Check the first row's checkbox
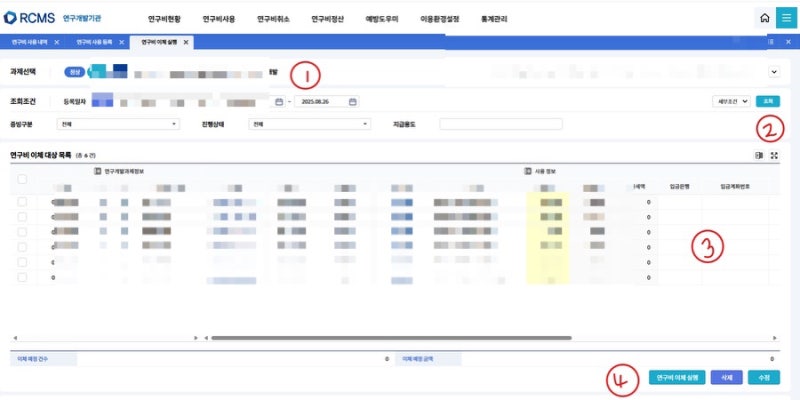800x400 pixels. click(22, 202)
